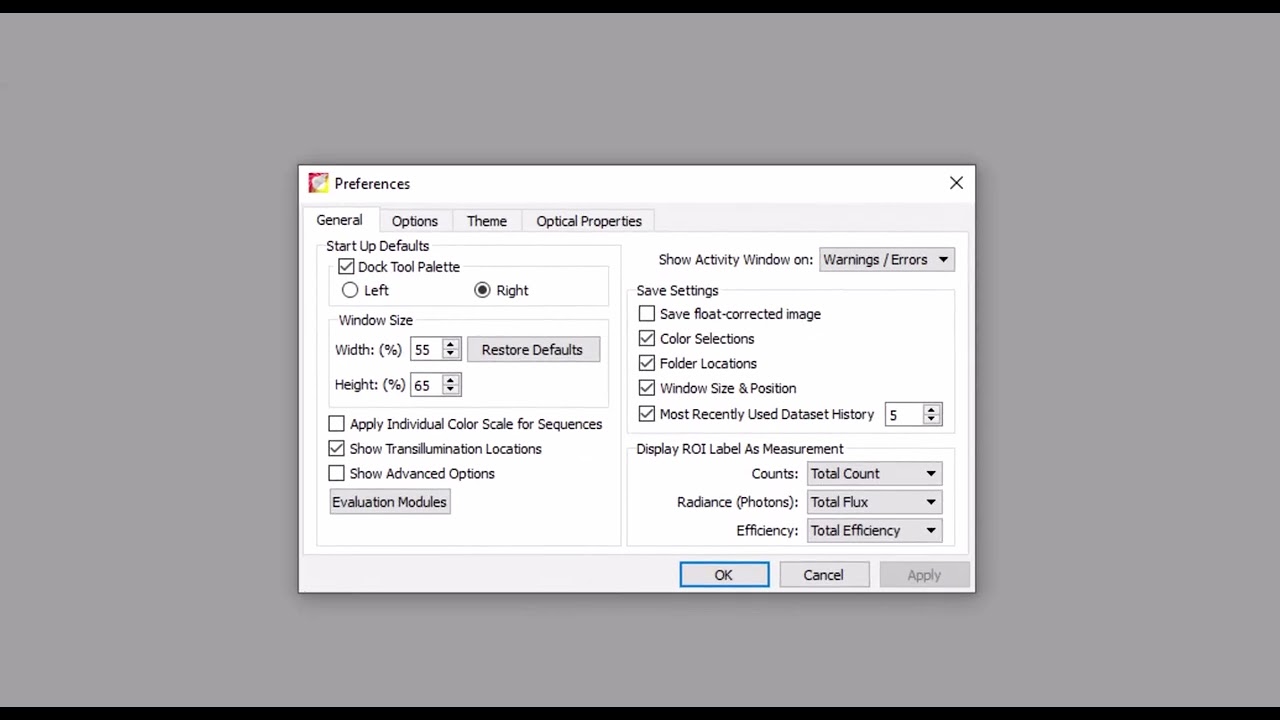The height and width of the screenshot is (720, 1280).
Task: Open the Options tab
Action: tap(414, 221)
